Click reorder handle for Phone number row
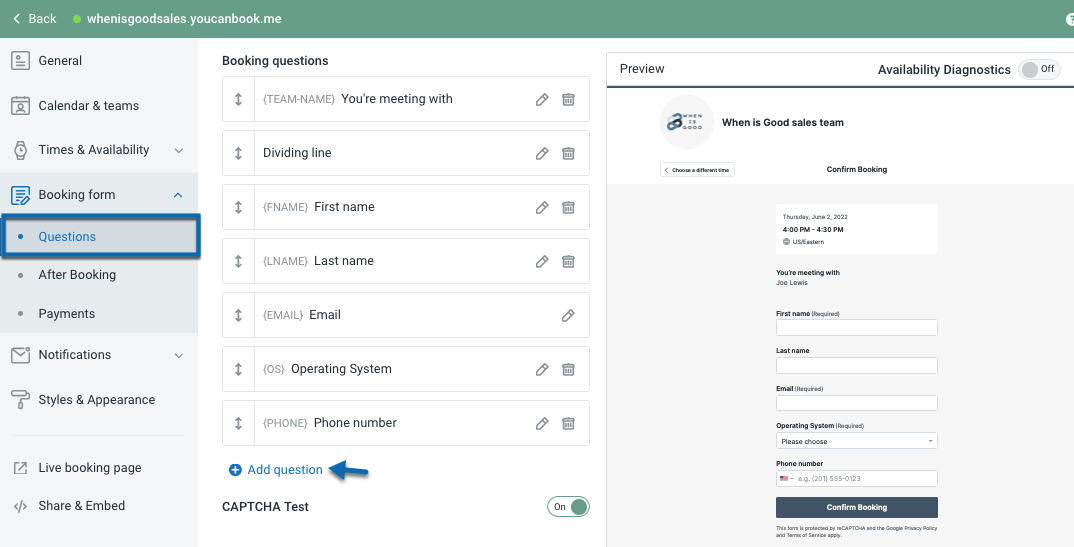This screenshot has height=547, width=1074. (x=238, y=424)
